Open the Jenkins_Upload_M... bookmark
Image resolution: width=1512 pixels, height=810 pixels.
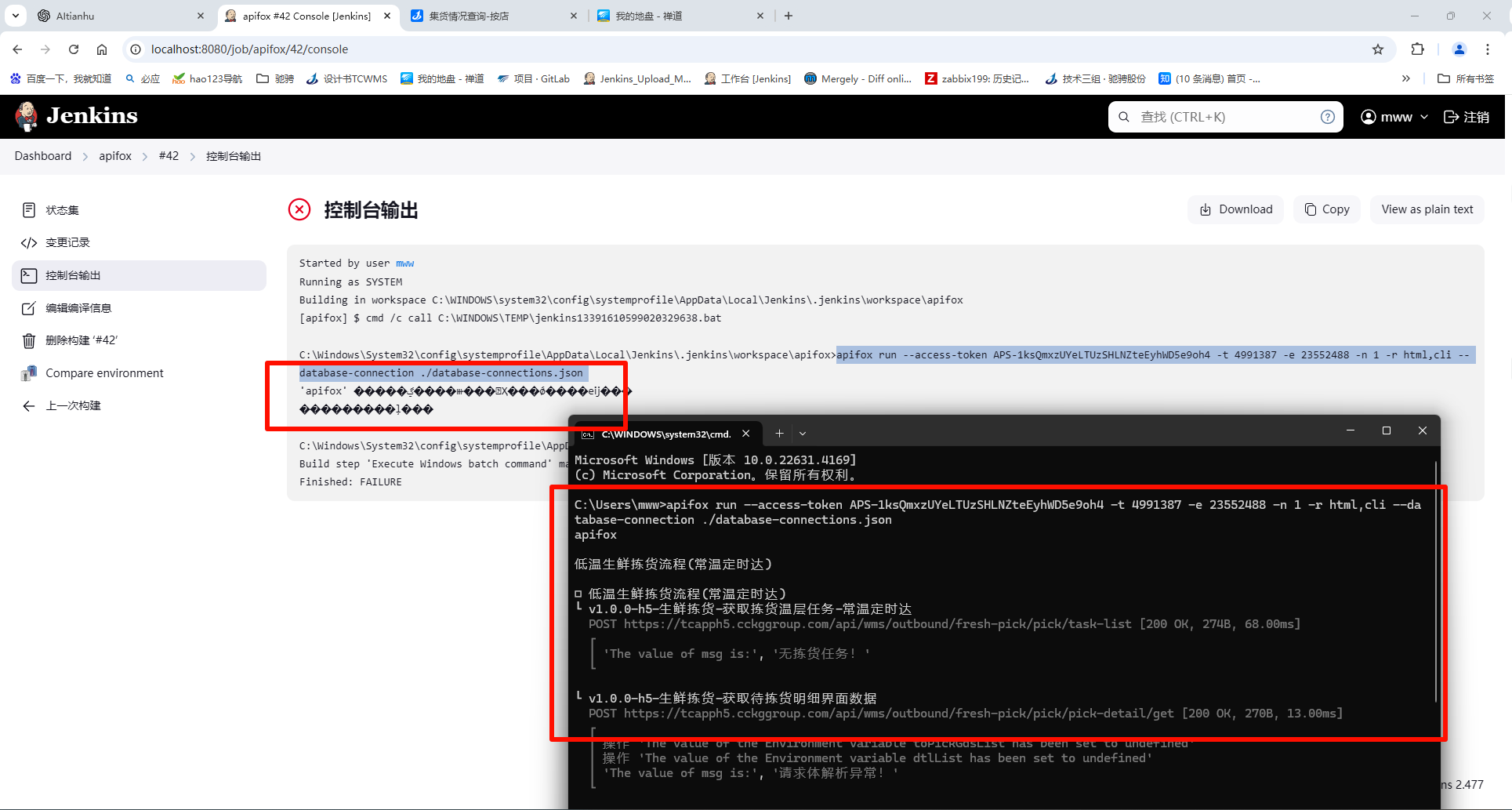point(637,78)
